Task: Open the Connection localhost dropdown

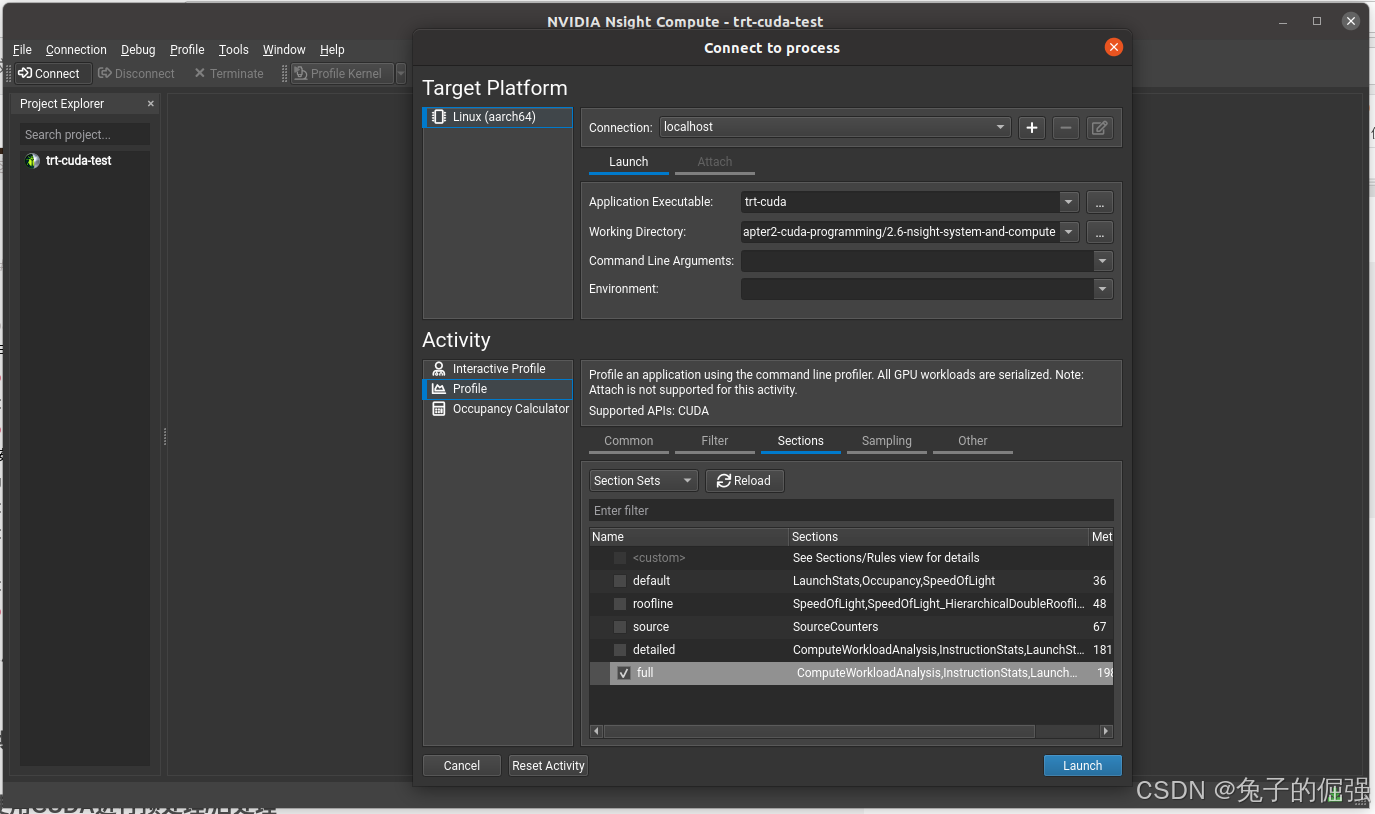Action: 835,127
